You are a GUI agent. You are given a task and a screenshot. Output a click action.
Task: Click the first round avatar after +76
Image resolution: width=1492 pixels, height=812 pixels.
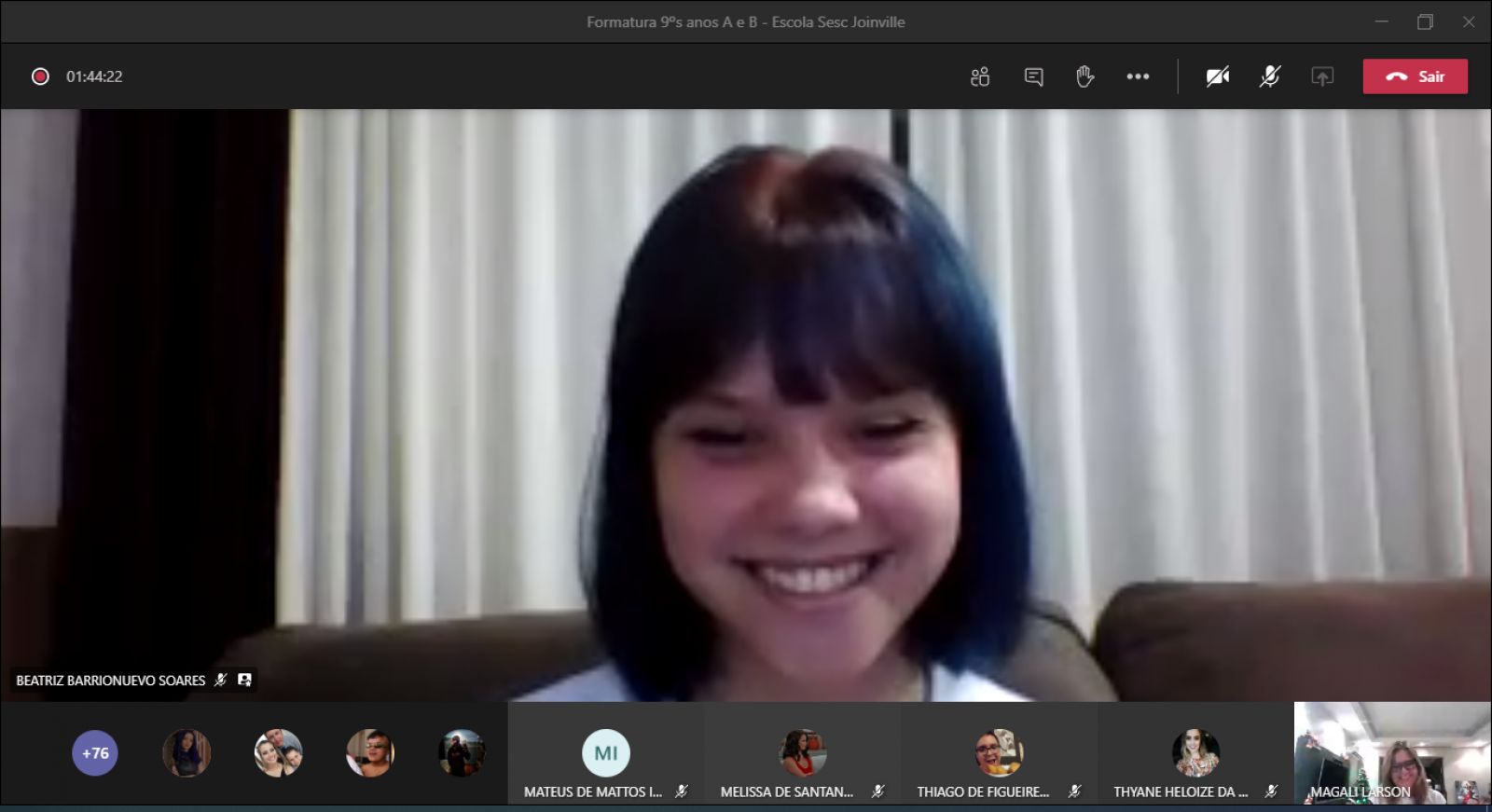[x=186, y=753]
